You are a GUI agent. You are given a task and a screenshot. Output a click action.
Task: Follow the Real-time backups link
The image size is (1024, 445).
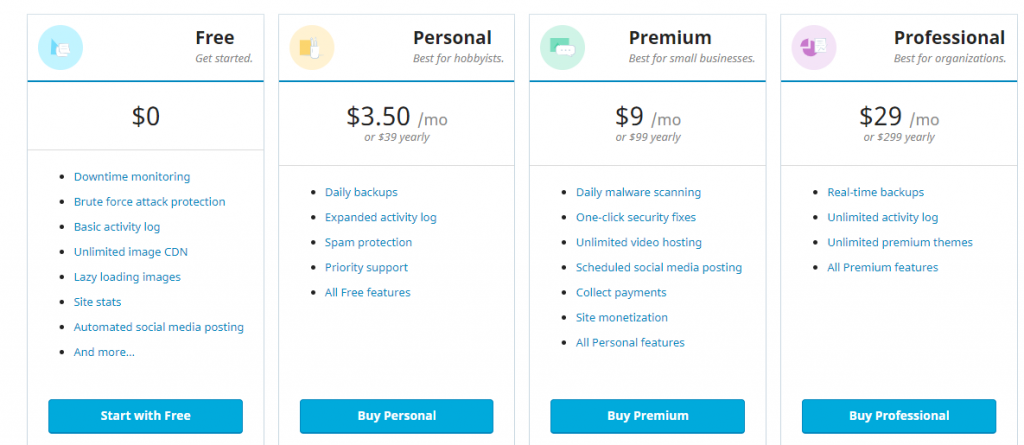click(875, 192)
